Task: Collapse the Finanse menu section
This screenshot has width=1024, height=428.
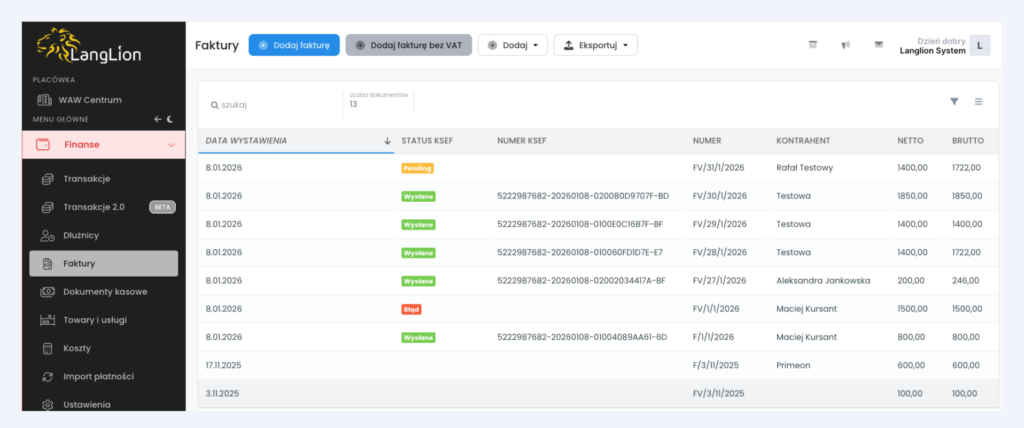Action: coord(171,145)
